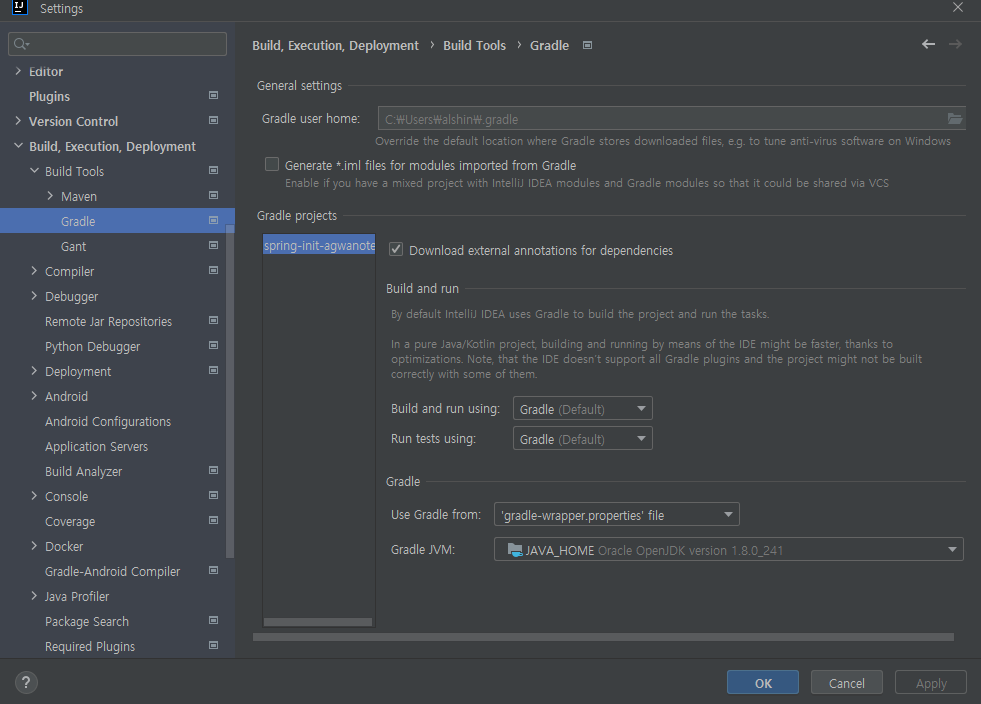Open Application Servers settings
The height and width of the screenshot is (704, 981).
click(96, 447)
